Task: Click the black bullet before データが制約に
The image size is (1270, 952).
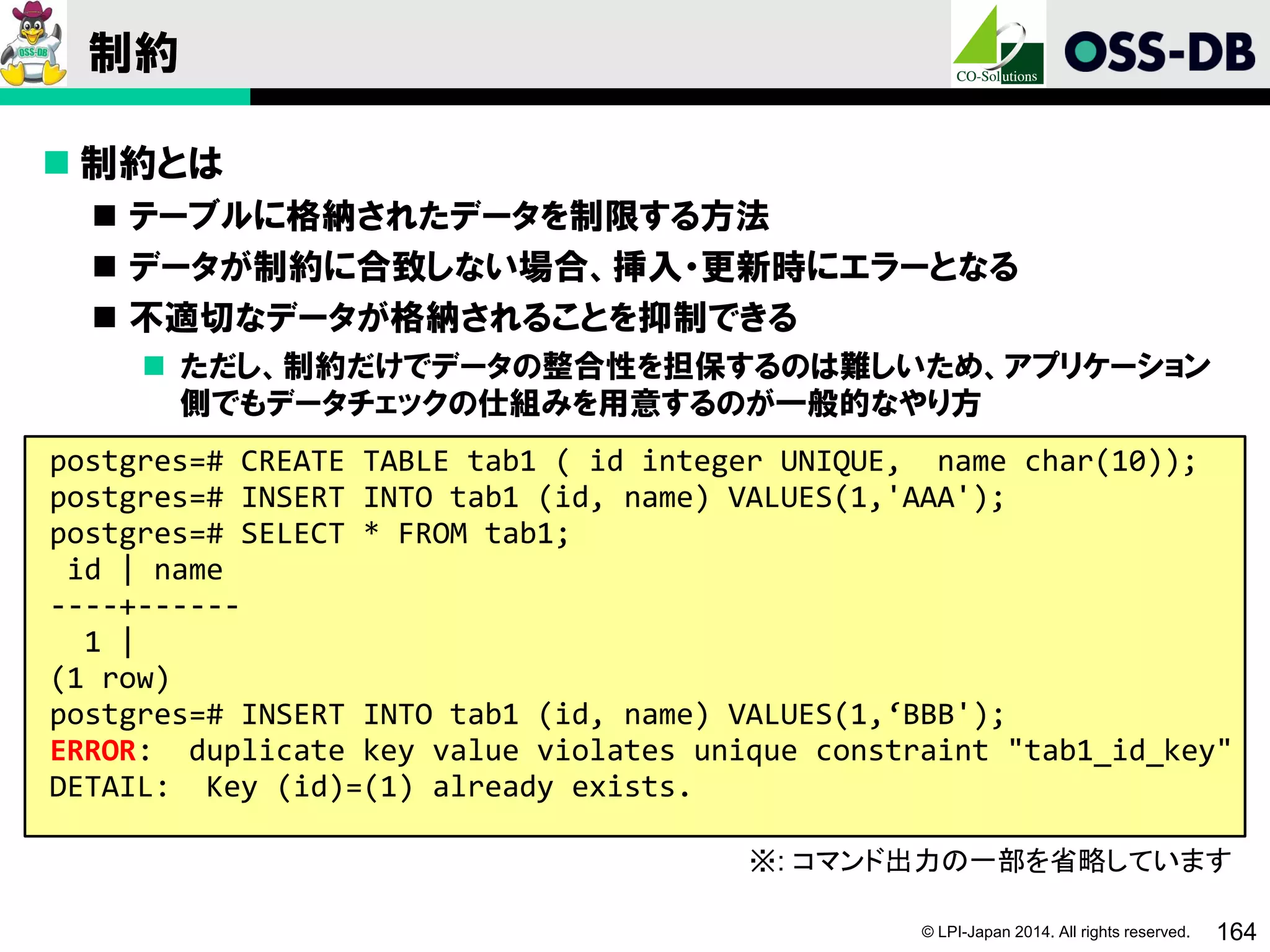Action: click(x=105, y=267)
